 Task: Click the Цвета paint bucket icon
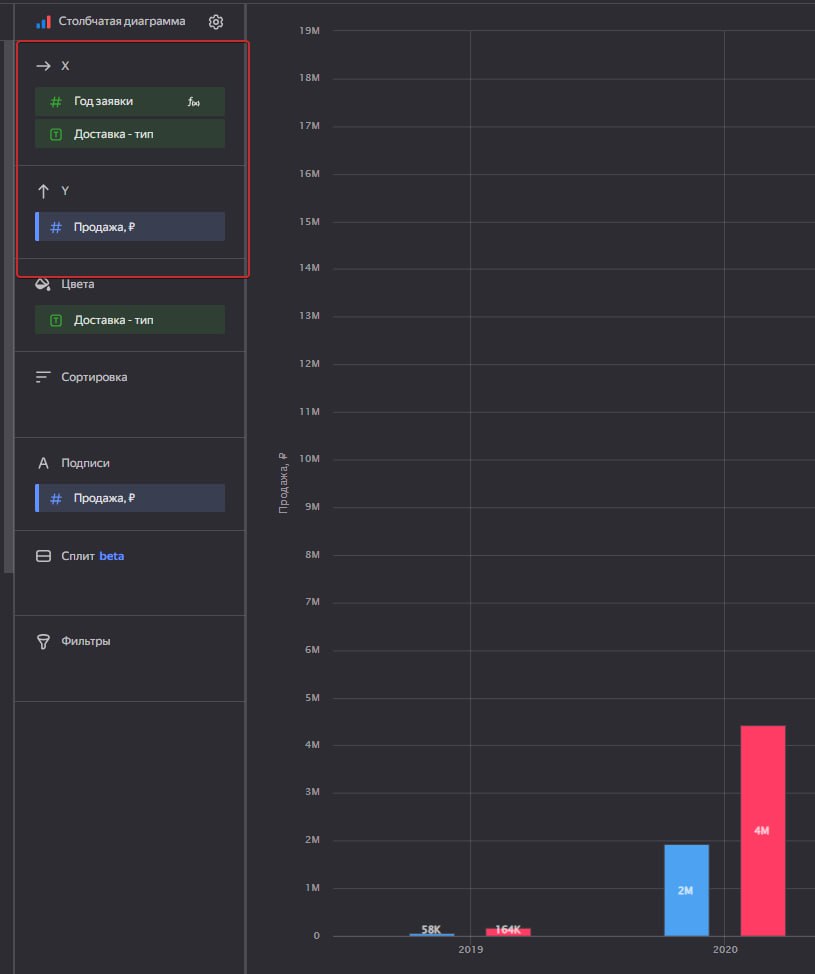tap(43, 284)
